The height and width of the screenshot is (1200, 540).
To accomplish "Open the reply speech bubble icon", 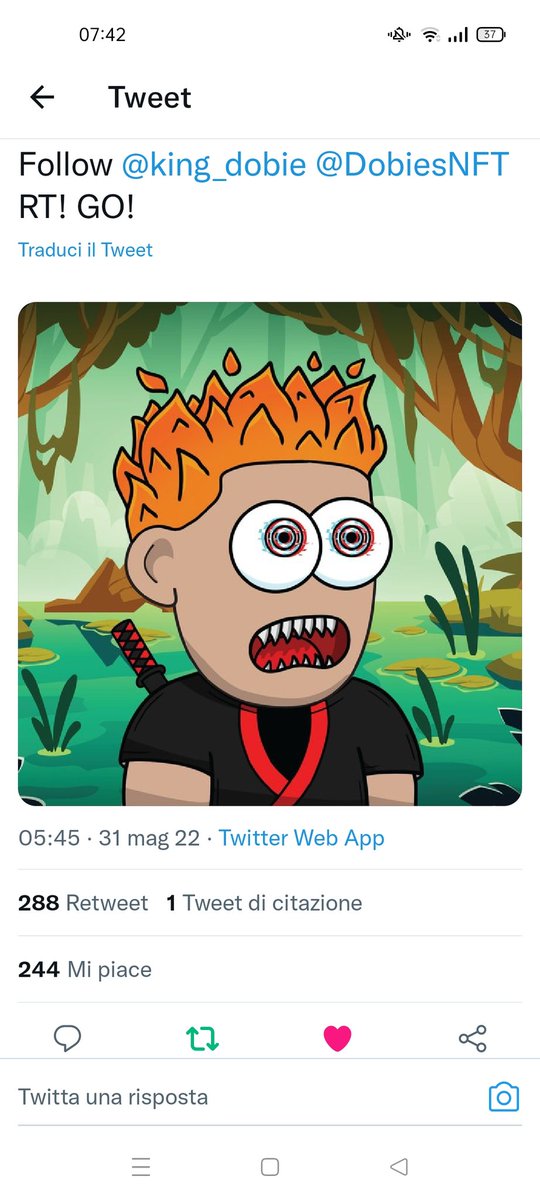I will 67,1039.
